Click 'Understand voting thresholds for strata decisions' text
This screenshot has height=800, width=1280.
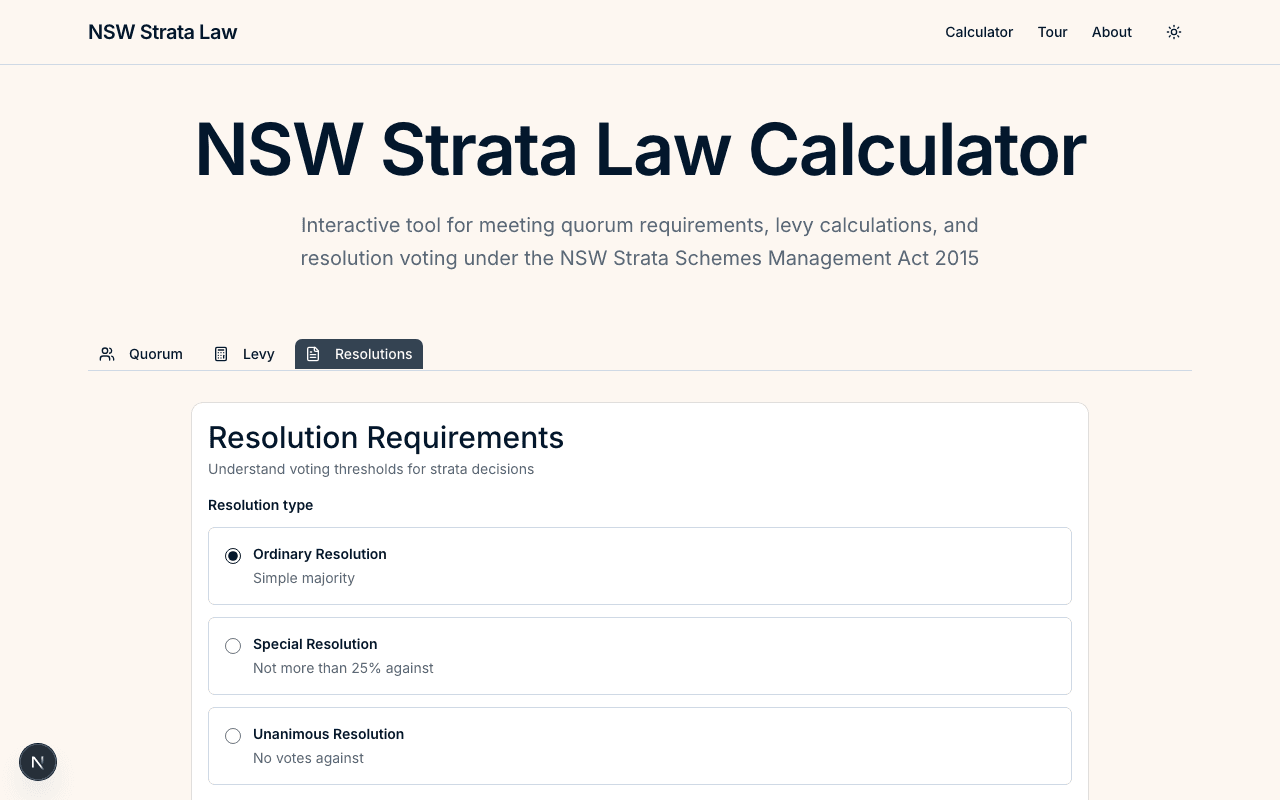pyautogui.click(x=371, y=469)
